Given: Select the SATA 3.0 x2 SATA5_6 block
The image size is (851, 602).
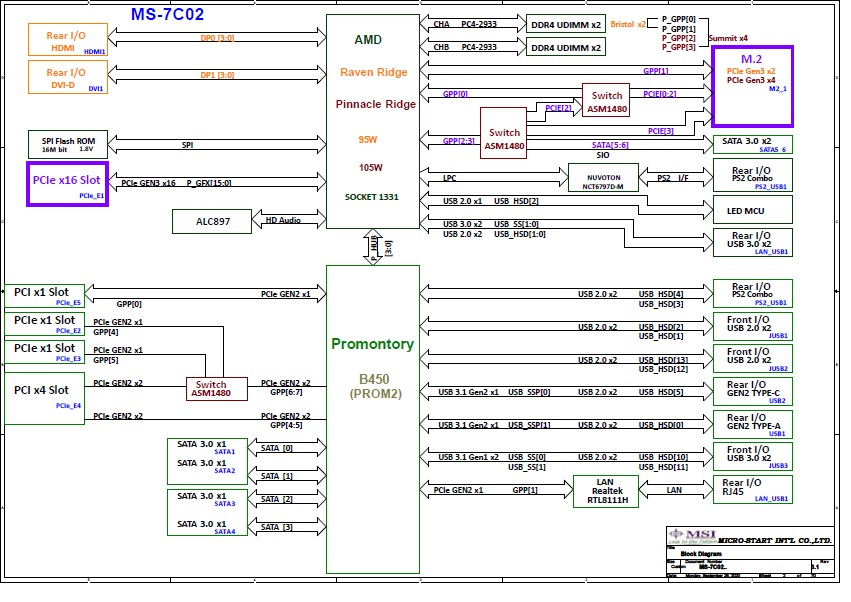Looking at the screenshot, I should coord(753,144).
